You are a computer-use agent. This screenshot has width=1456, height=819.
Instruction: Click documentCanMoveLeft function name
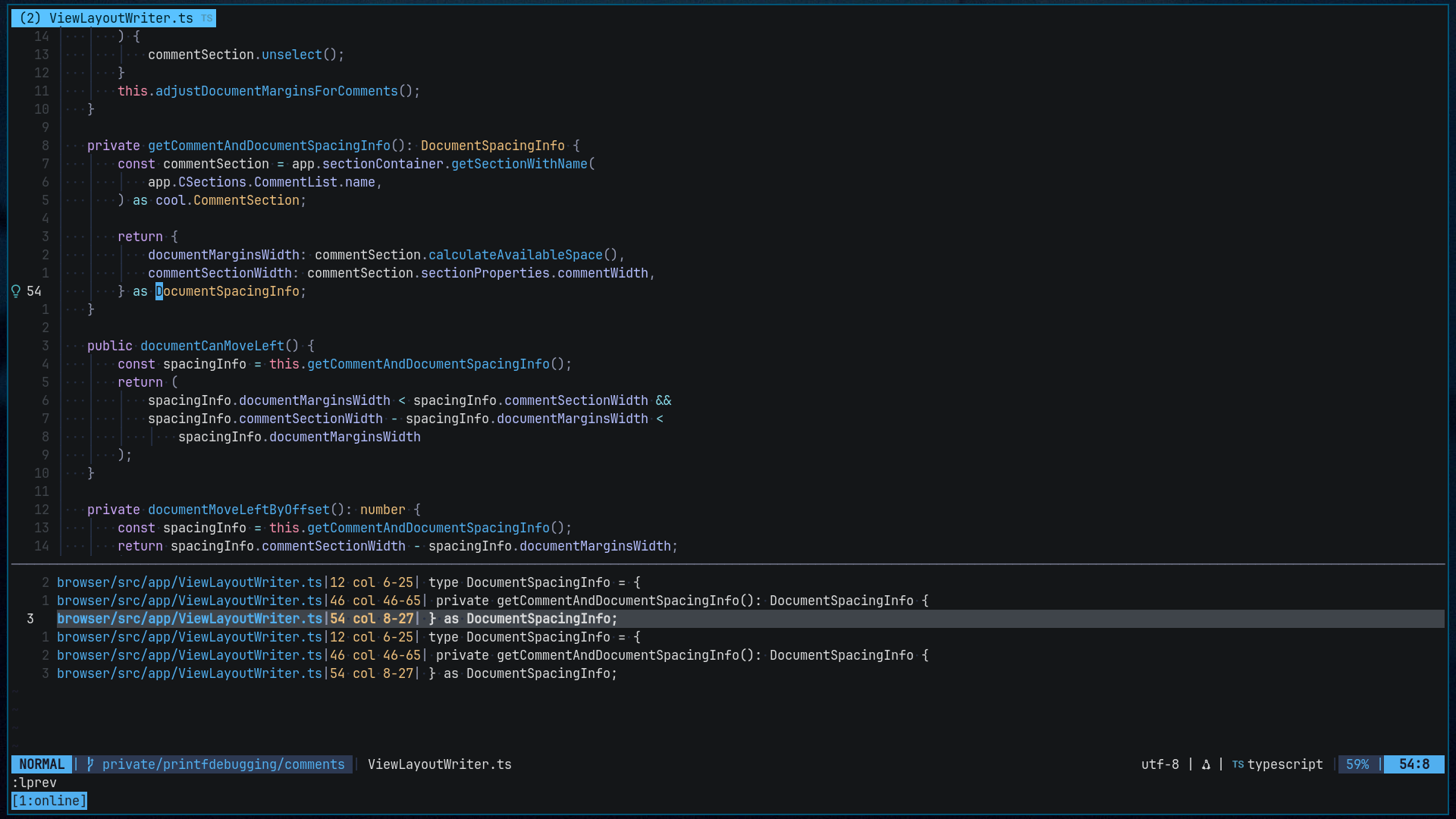point(212,346)
